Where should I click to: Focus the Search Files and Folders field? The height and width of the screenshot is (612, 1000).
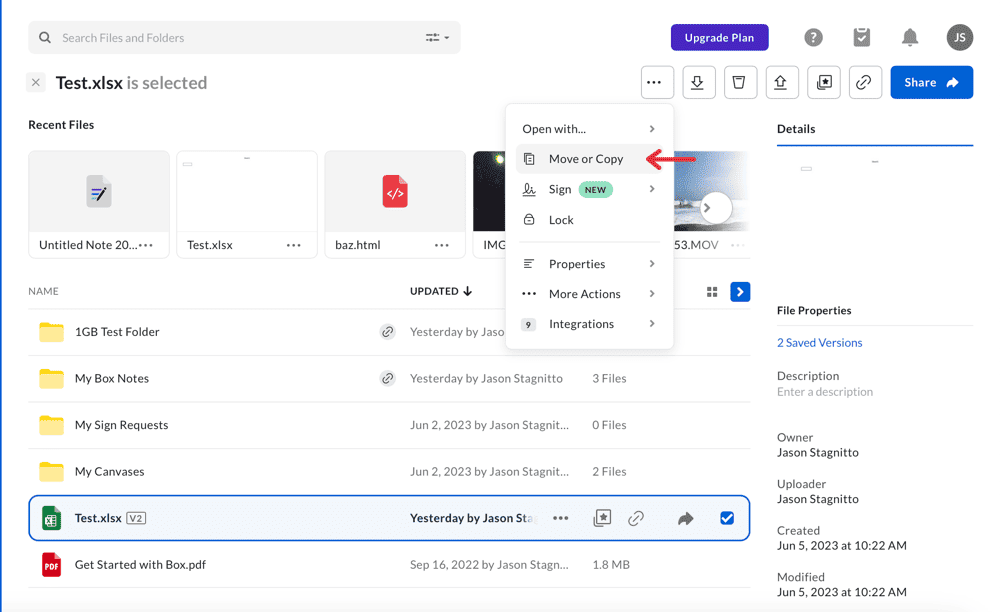pos(244,38)
